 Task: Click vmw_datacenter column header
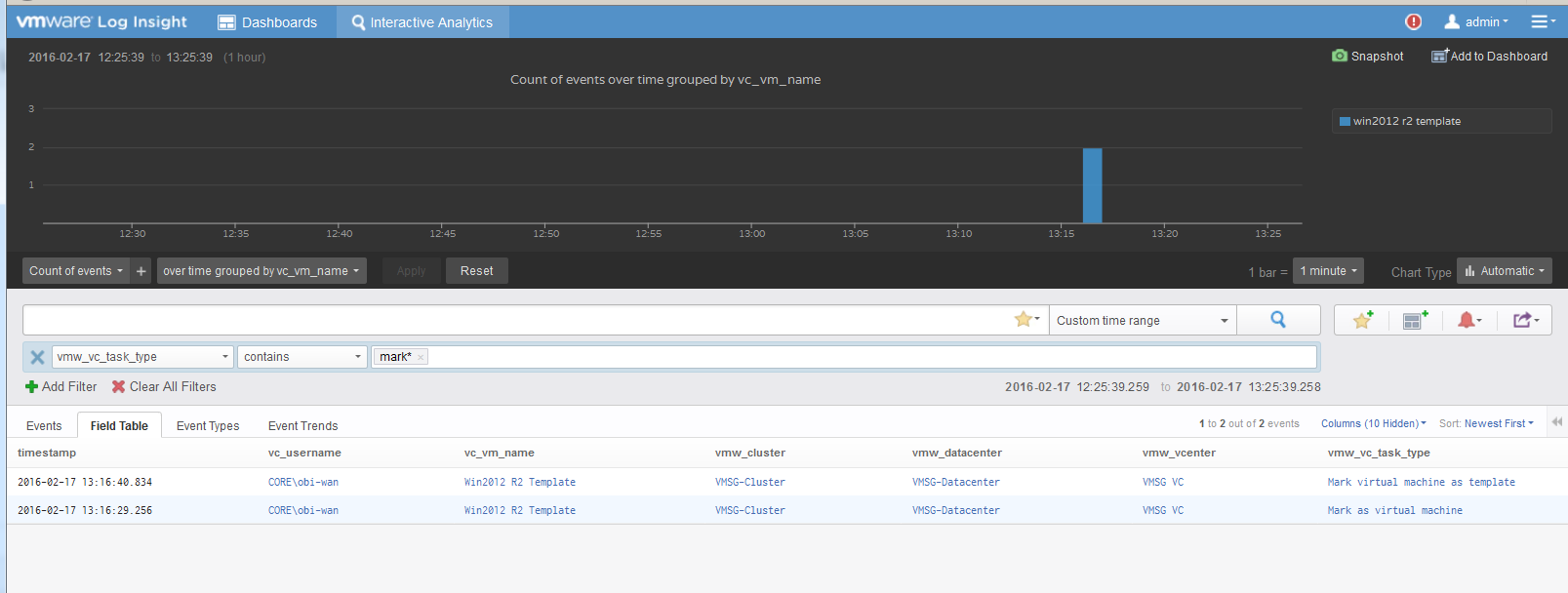point(957,453)
